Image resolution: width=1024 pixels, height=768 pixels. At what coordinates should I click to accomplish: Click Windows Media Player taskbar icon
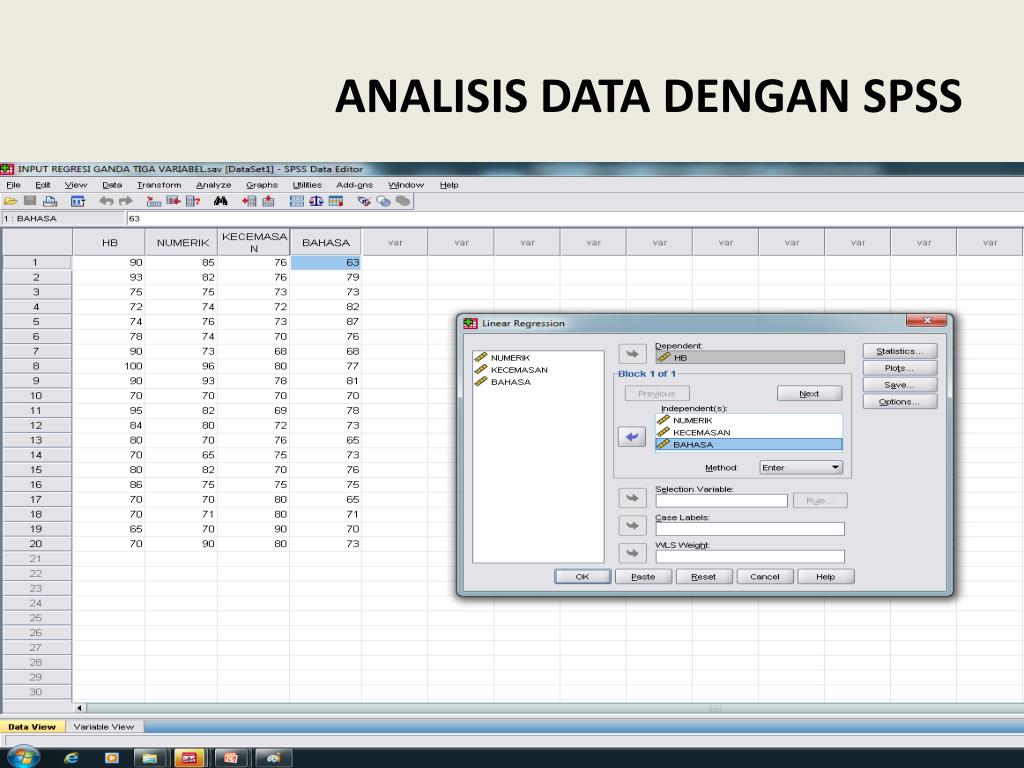point(111,758)
